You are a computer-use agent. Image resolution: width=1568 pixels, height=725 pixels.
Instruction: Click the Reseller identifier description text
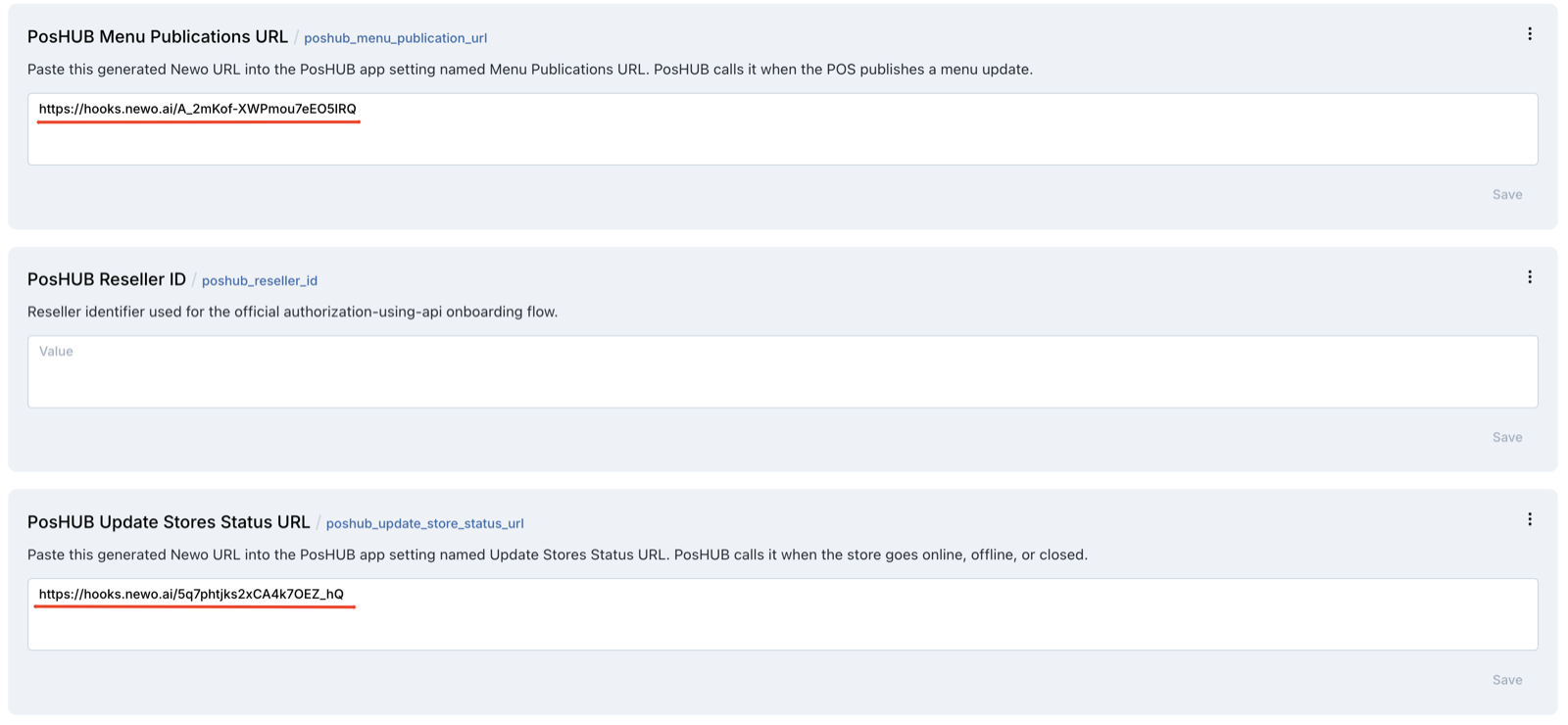(292, 312)
